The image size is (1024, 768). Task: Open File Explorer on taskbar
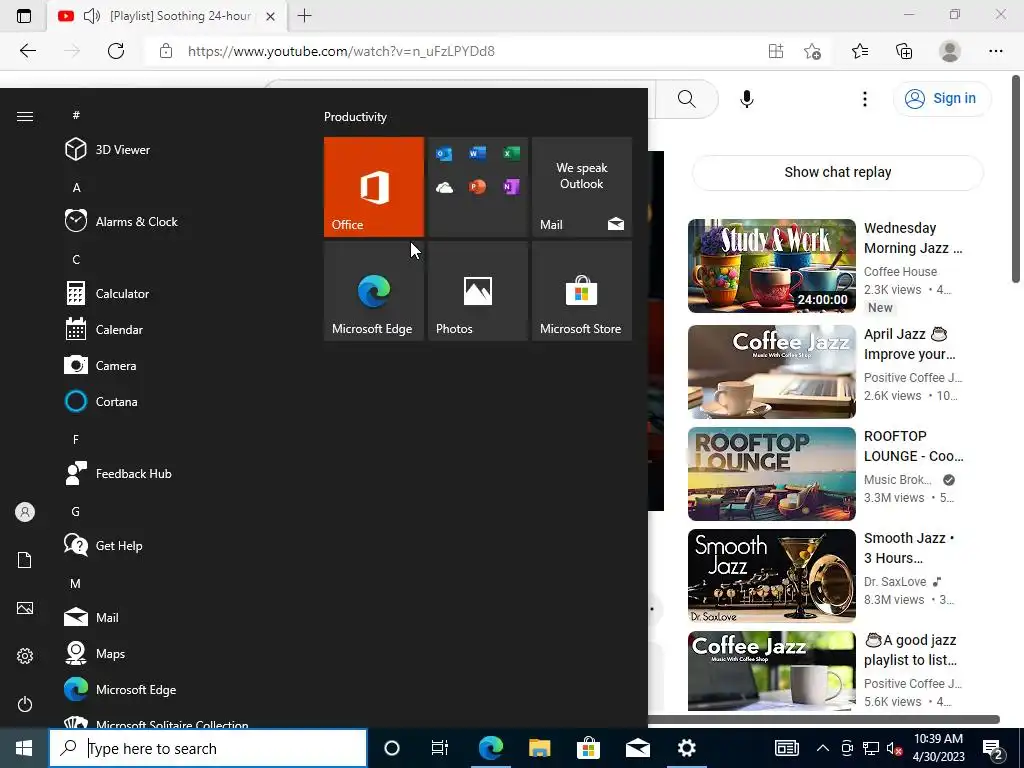(539, 748)
